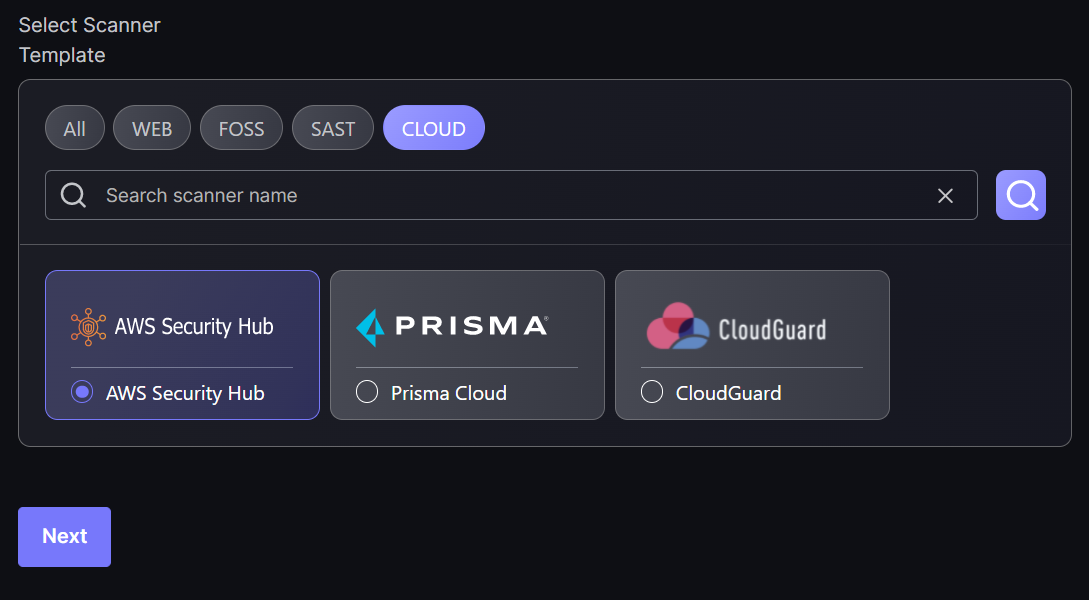Select the AWS Security Hub radio button
This screenshot has height=600, width=1089.
[x=82, y=392]
